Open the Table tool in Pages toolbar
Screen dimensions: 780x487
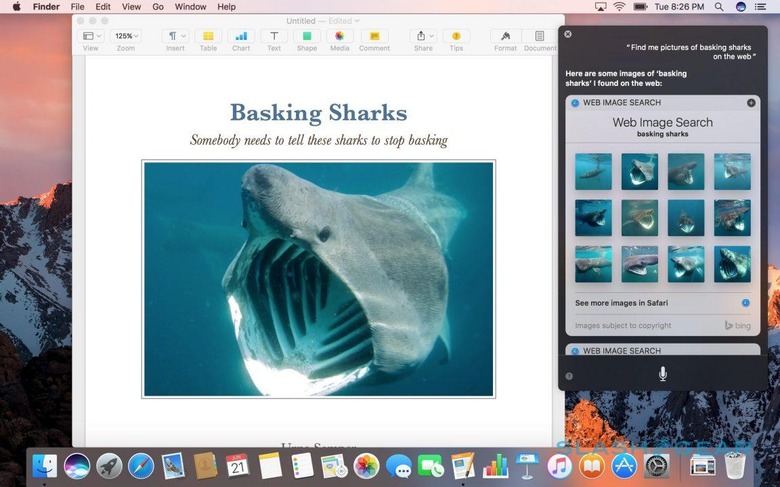click(x=208, y=36)
